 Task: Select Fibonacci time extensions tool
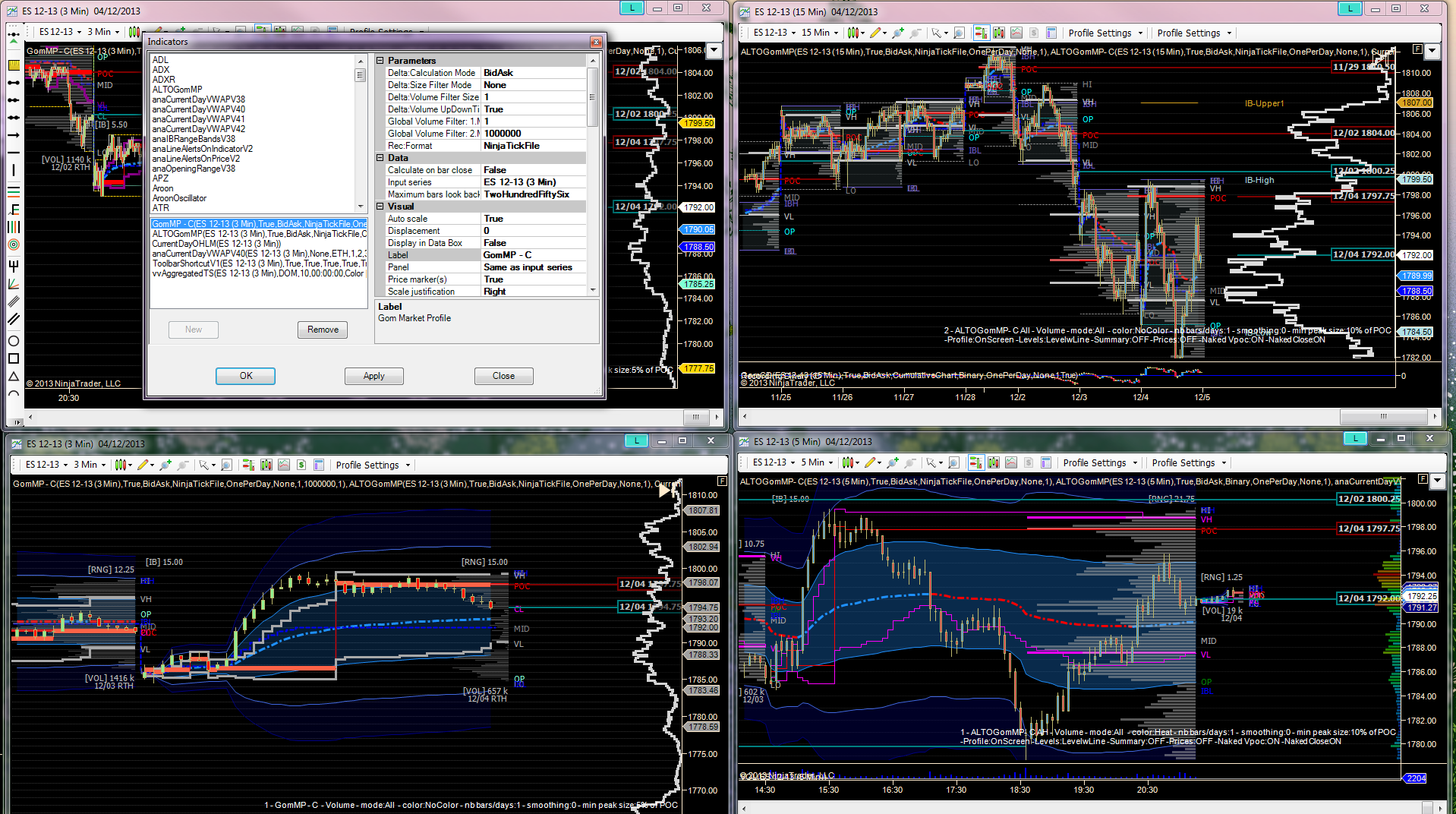pos(14,227)
